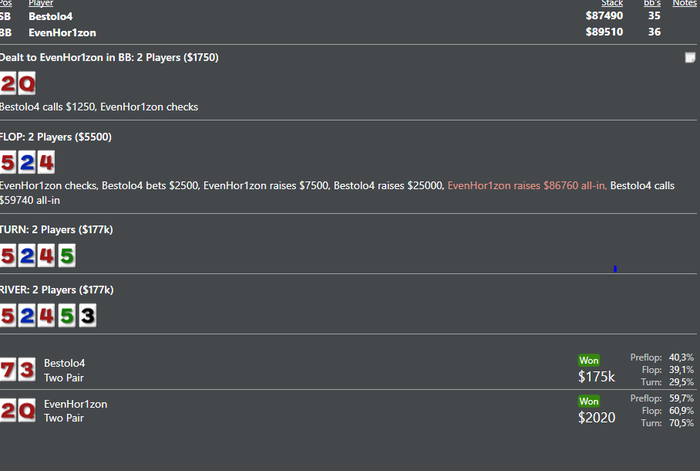
Task: Click the Player column header
Action: point(41,4)
